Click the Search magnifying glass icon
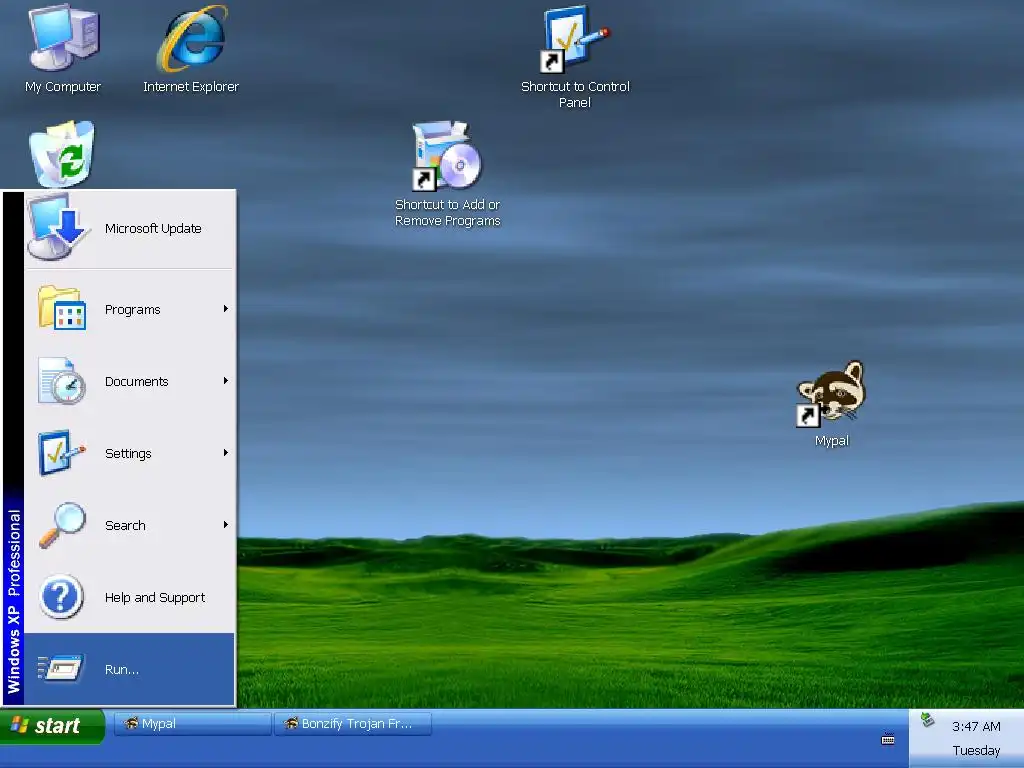Image resolution: width=1024 pixels, height=768 pixels. (61, 524)
